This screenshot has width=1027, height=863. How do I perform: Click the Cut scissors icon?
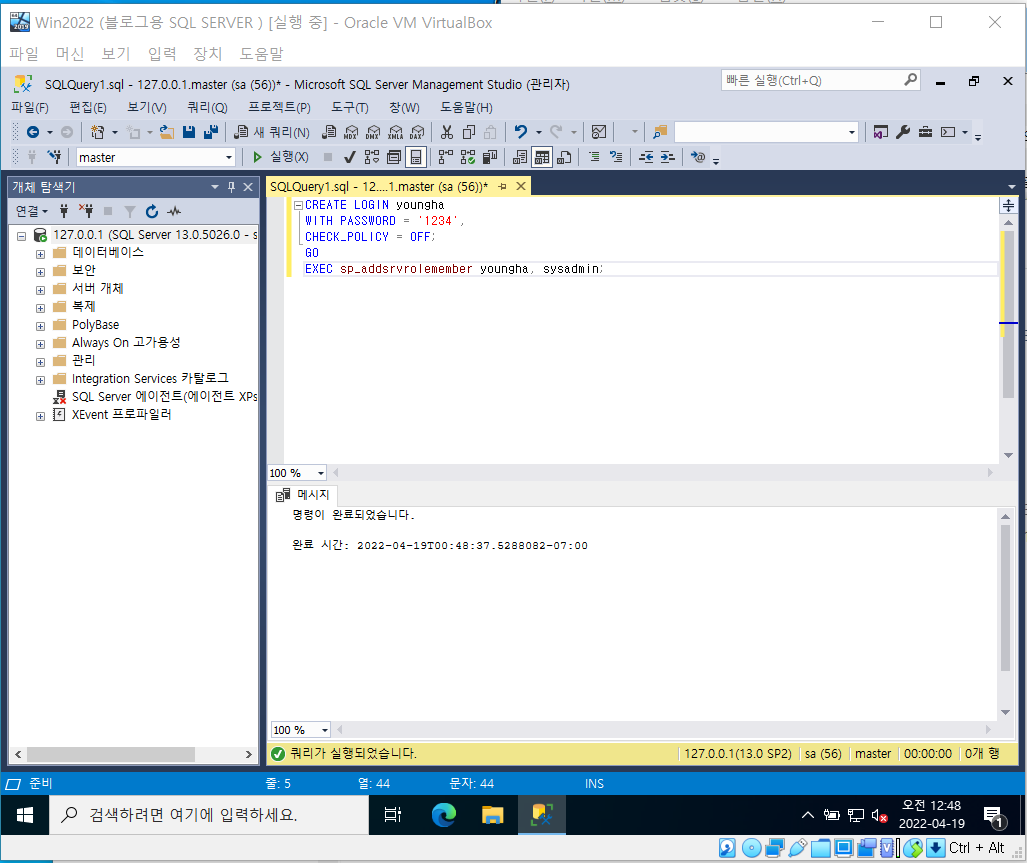click(x=447, y=132)
